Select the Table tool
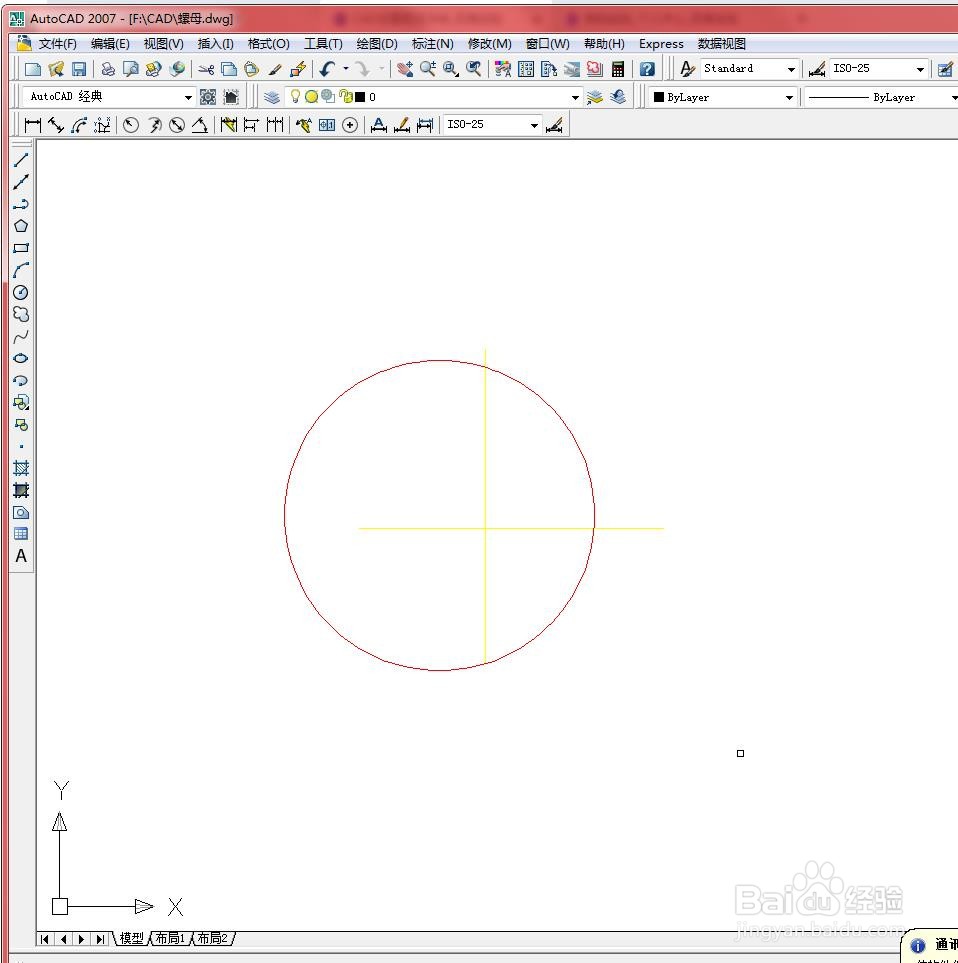Image resolution: width=958 pixels, height=963 pixels. (x=21, y=534)
